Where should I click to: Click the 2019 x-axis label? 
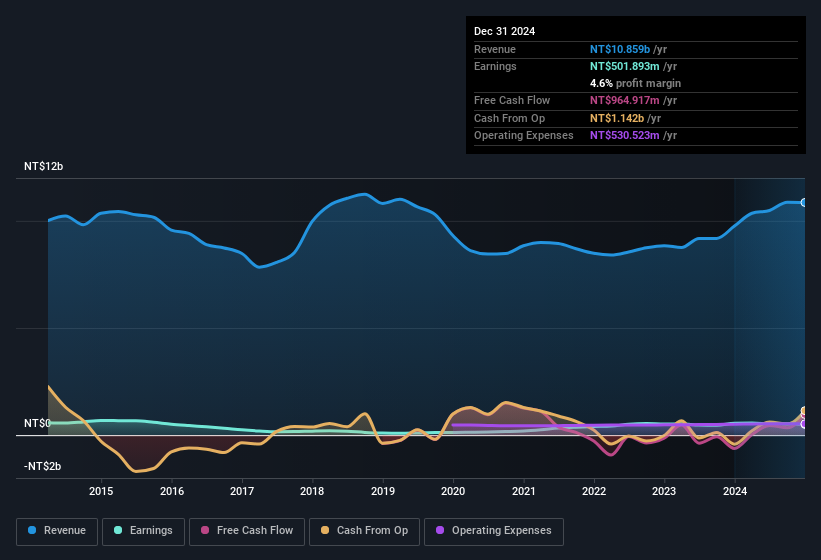tap(383, 491)
